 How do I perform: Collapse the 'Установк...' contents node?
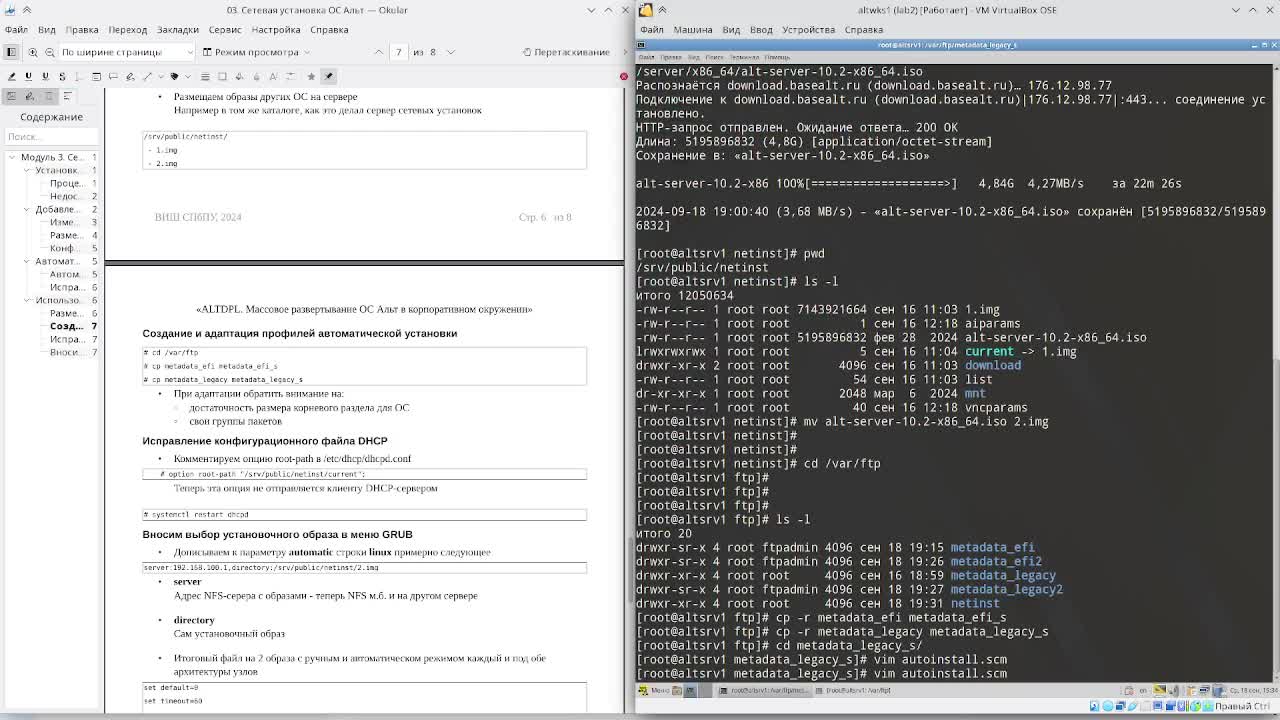(28, 170)
